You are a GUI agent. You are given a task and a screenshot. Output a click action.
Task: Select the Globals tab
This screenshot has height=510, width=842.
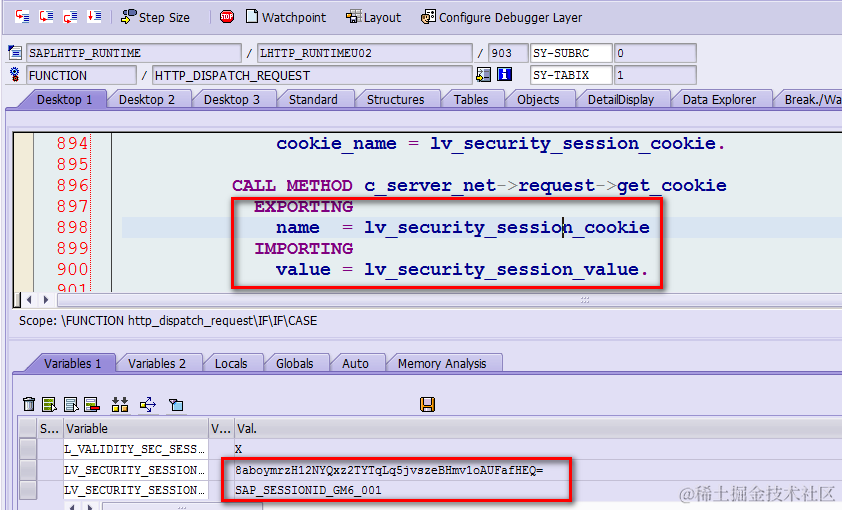294,363
